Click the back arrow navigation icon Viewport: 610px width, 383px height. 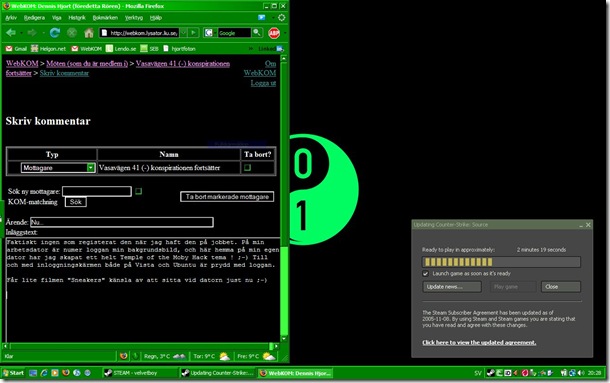tap(11, 33)
